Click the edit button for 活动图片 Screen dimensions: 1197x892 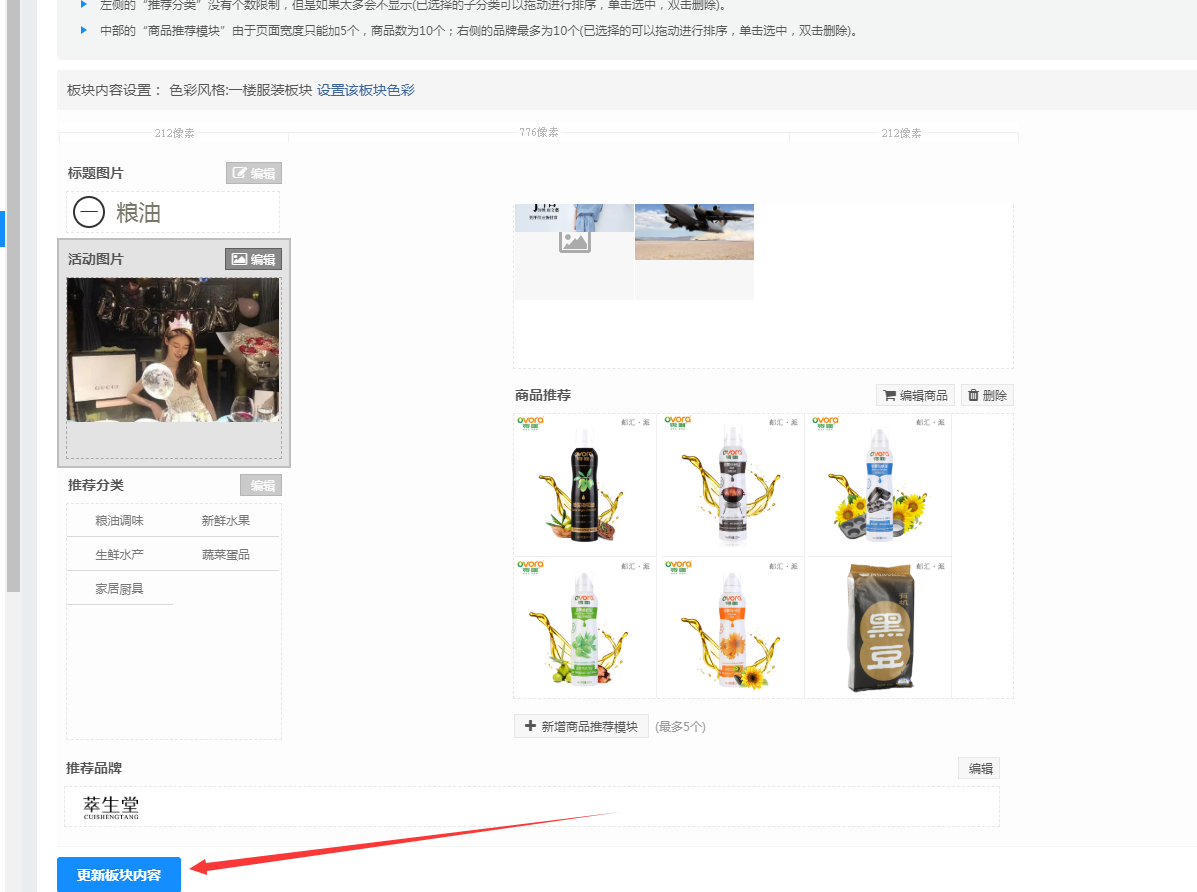[x=253, y=259]
